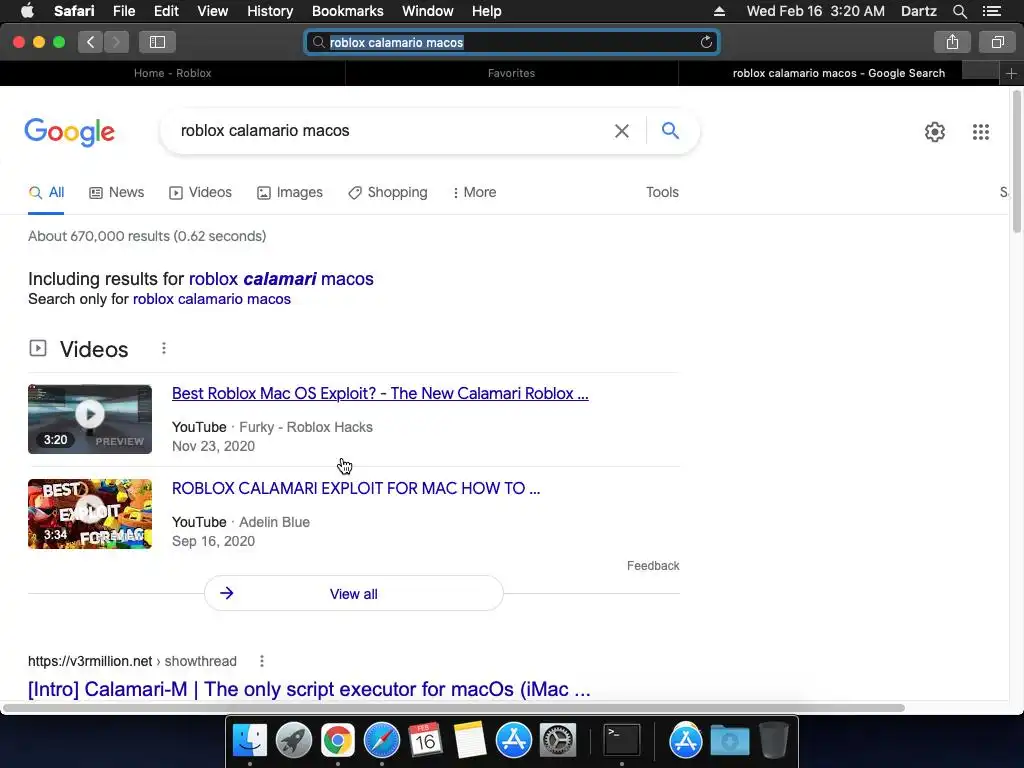The image size is (1024, 768).
Task: Open options dots next to Videos heading
Action: (x=164, y=349)
